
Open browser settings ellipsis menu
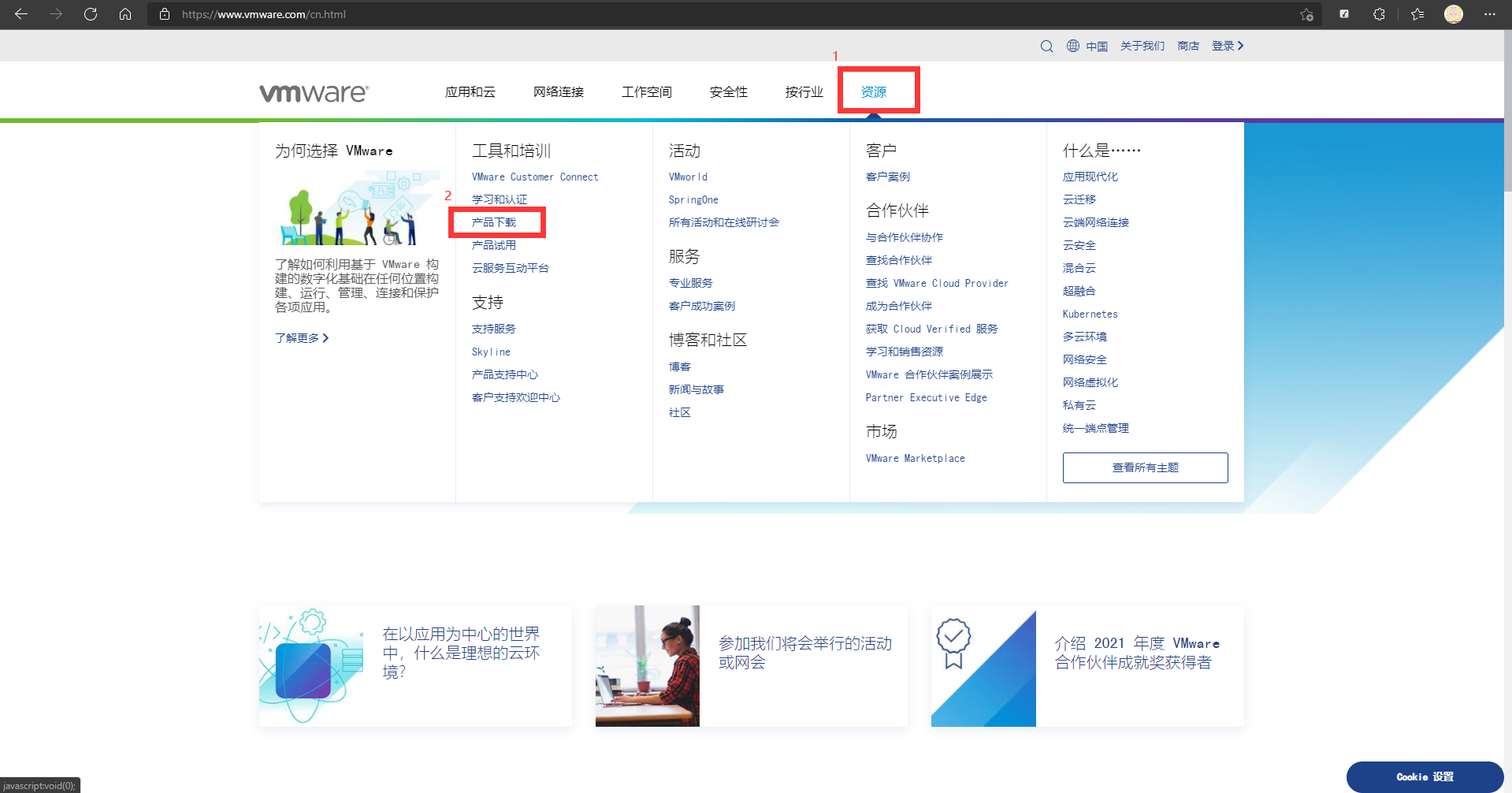pos(1489,14)
